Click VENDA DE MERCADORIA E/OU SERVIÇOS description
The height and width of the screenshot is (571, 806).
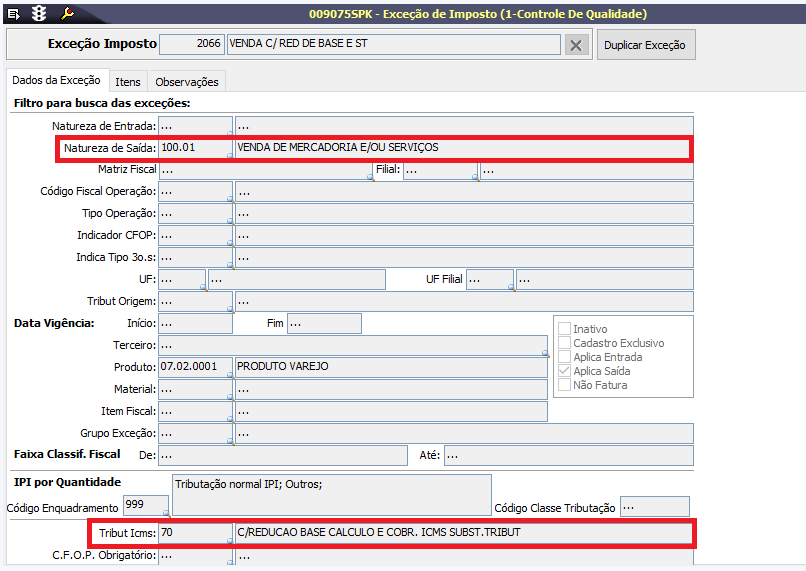tap(338, 148)
